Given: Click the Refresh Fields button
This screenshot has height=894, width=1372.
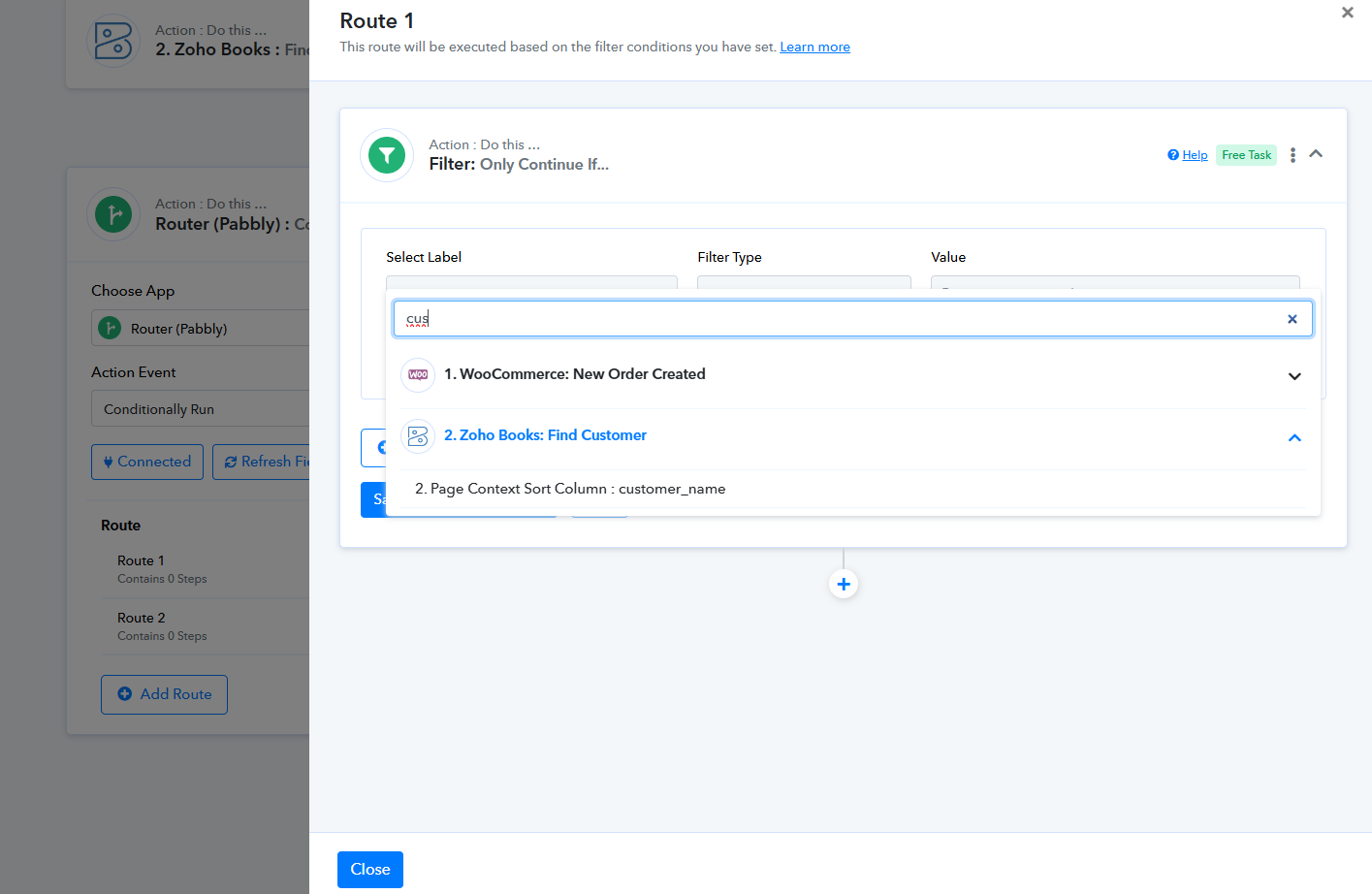Looking at the screenshot, I should click(x=262, y=462).
